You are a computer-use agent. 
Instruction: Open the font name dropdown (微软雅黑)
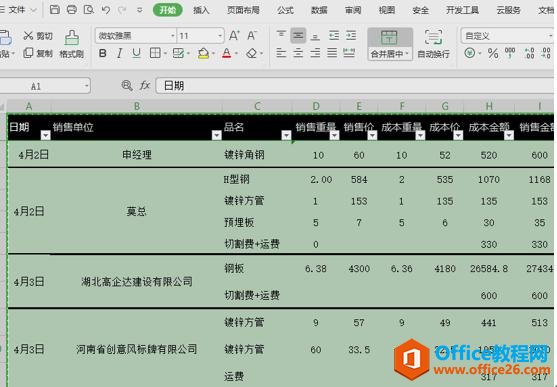(x=173, y=36)
